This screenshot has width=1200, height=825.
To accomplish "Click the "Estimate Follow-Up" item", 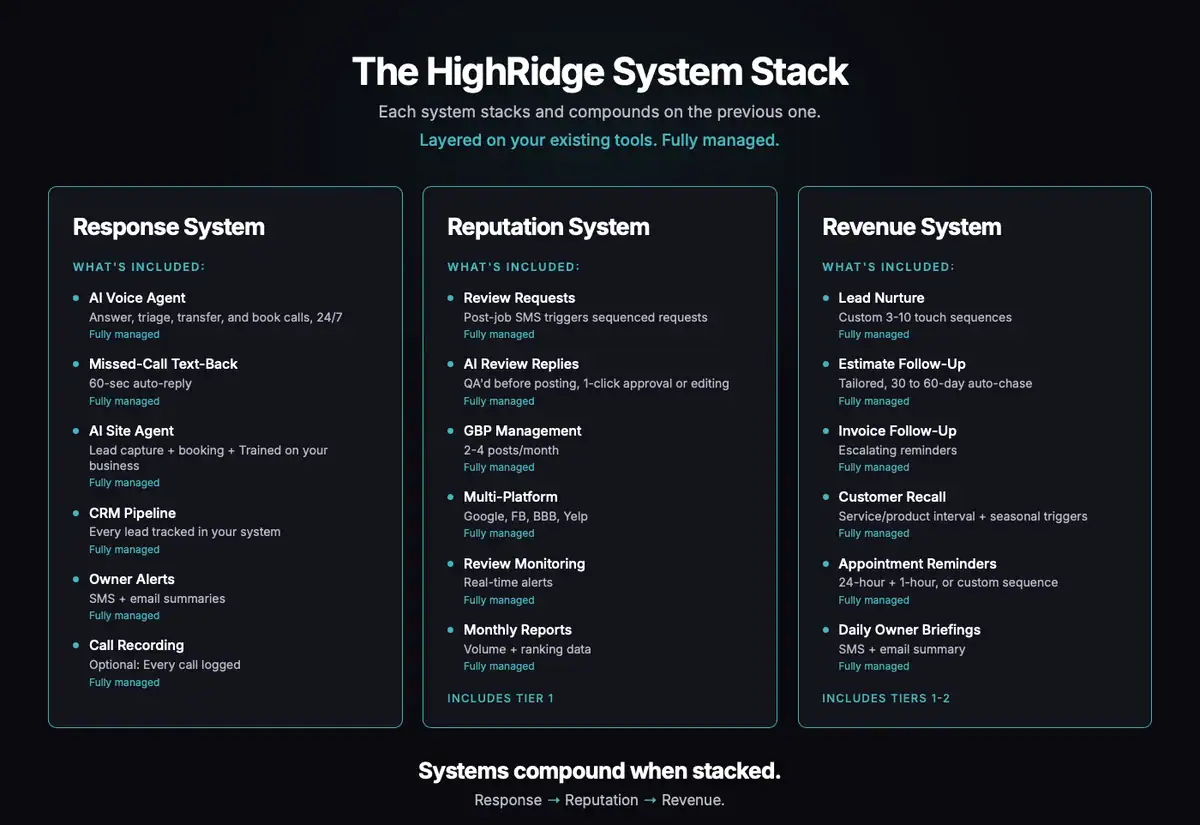I will click(x=902, y=364).
